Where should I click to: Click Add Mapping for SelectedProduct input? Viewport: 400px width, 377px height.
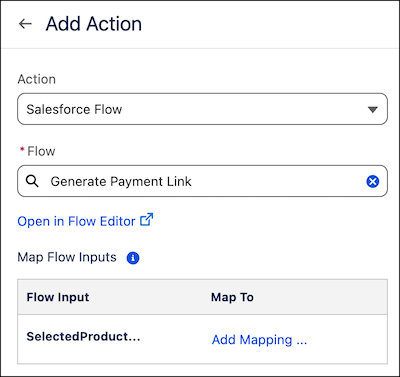click(259, 340)
